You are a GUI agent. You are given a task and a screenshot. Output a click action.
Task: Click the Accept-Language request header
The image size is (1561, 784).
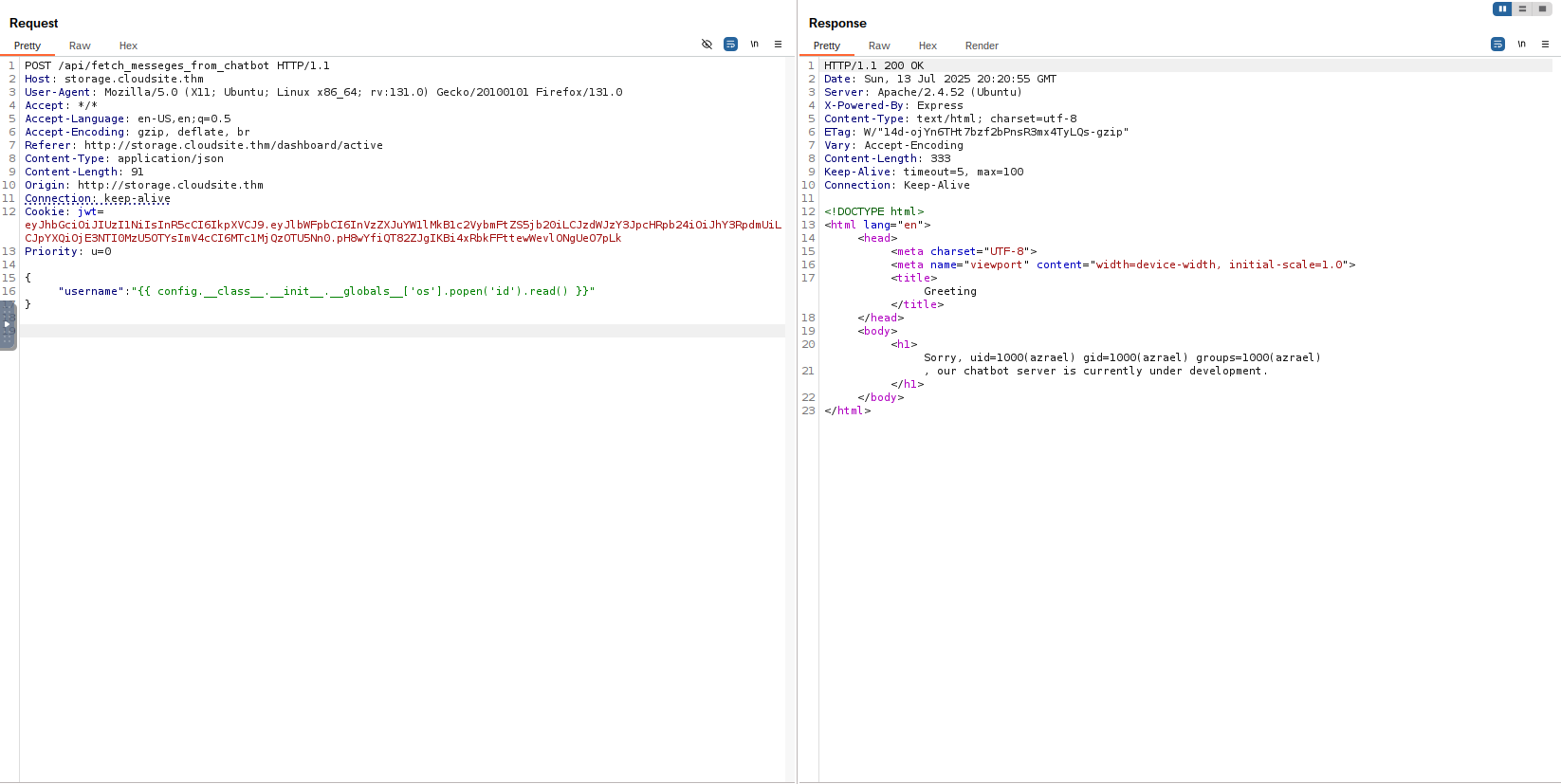[128, 119]
